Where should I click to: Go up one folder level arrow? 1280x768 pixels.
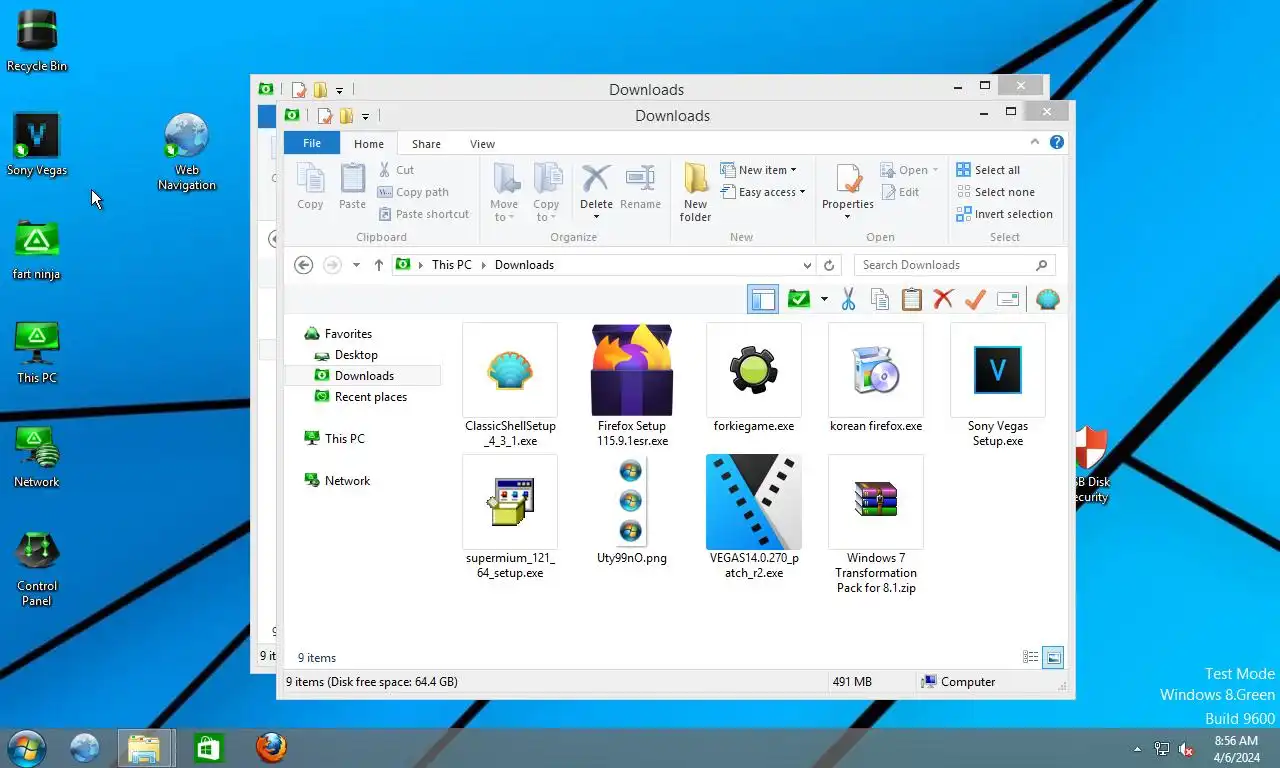click(379, 265)
